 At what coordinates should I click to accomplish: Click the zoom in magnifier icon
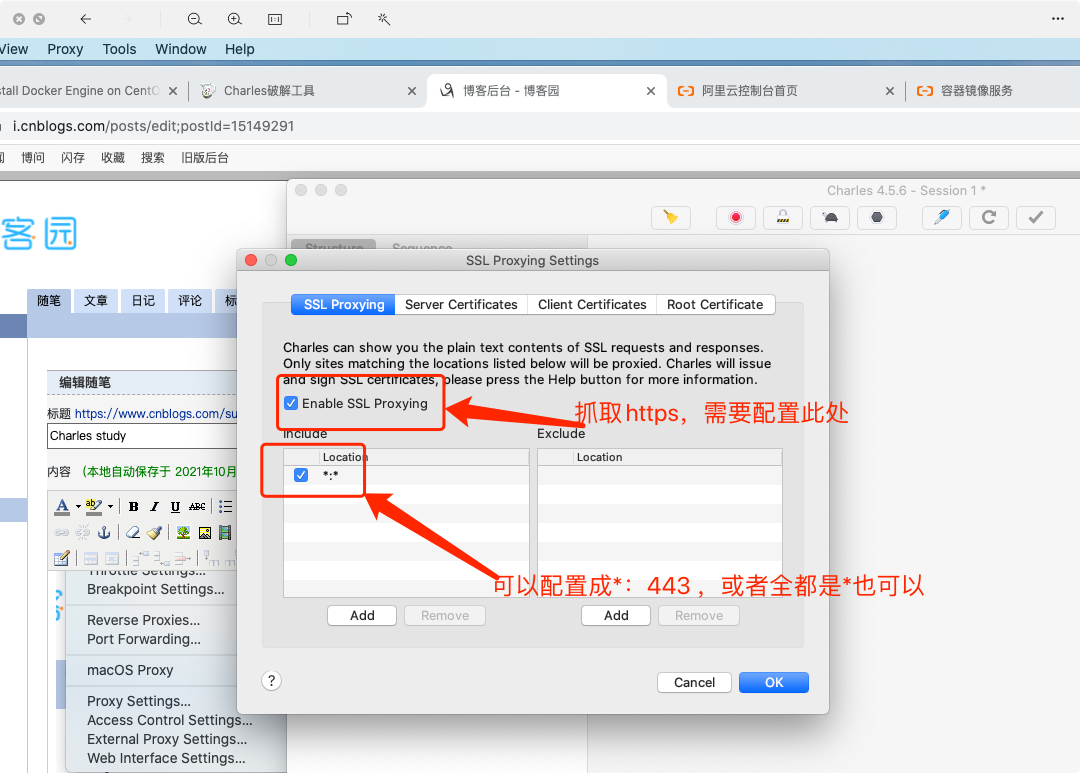click(x=235, y=19)
